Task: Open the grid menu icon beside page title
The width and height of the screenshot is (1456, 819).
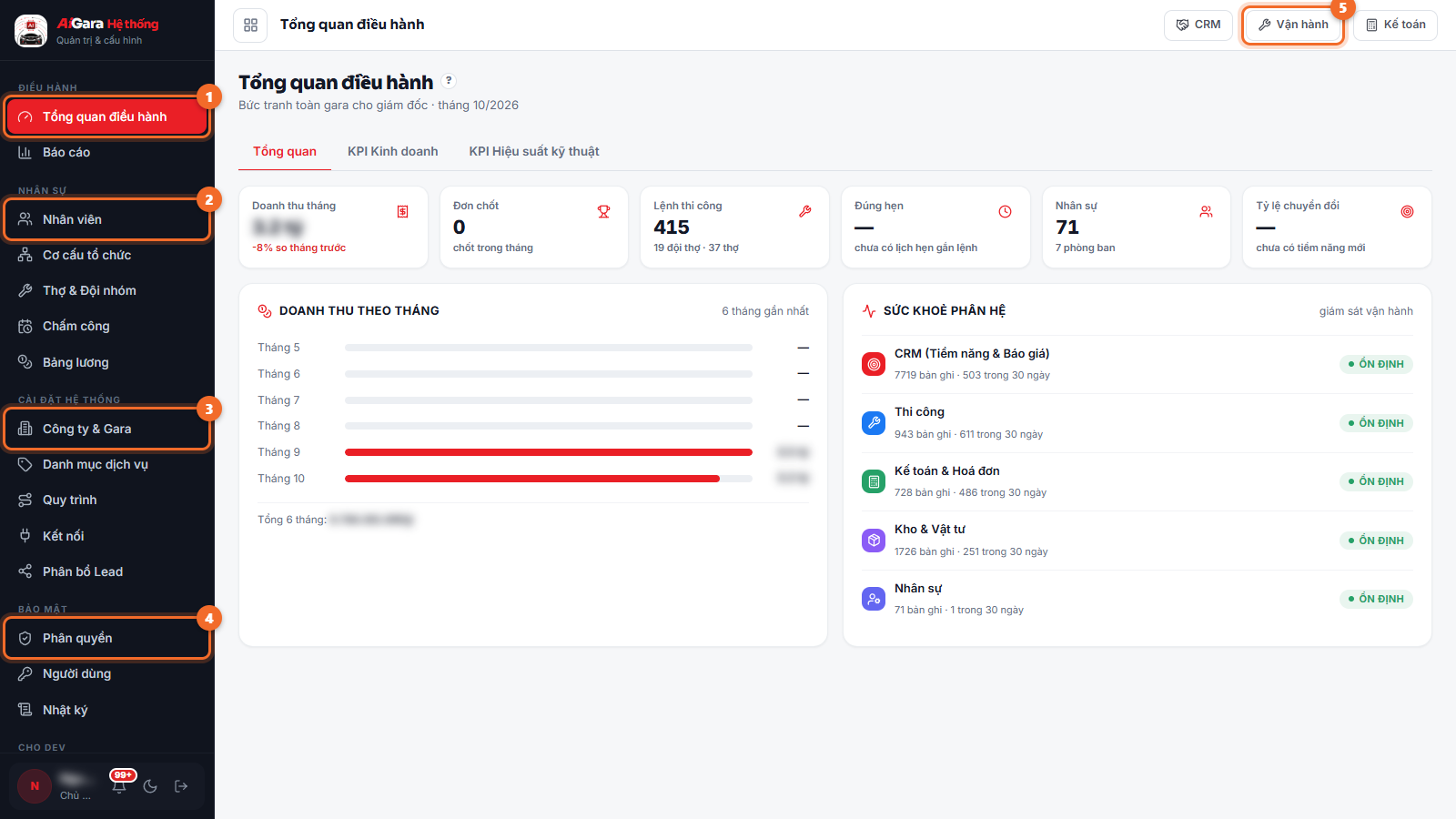Action: pos(250,25)
